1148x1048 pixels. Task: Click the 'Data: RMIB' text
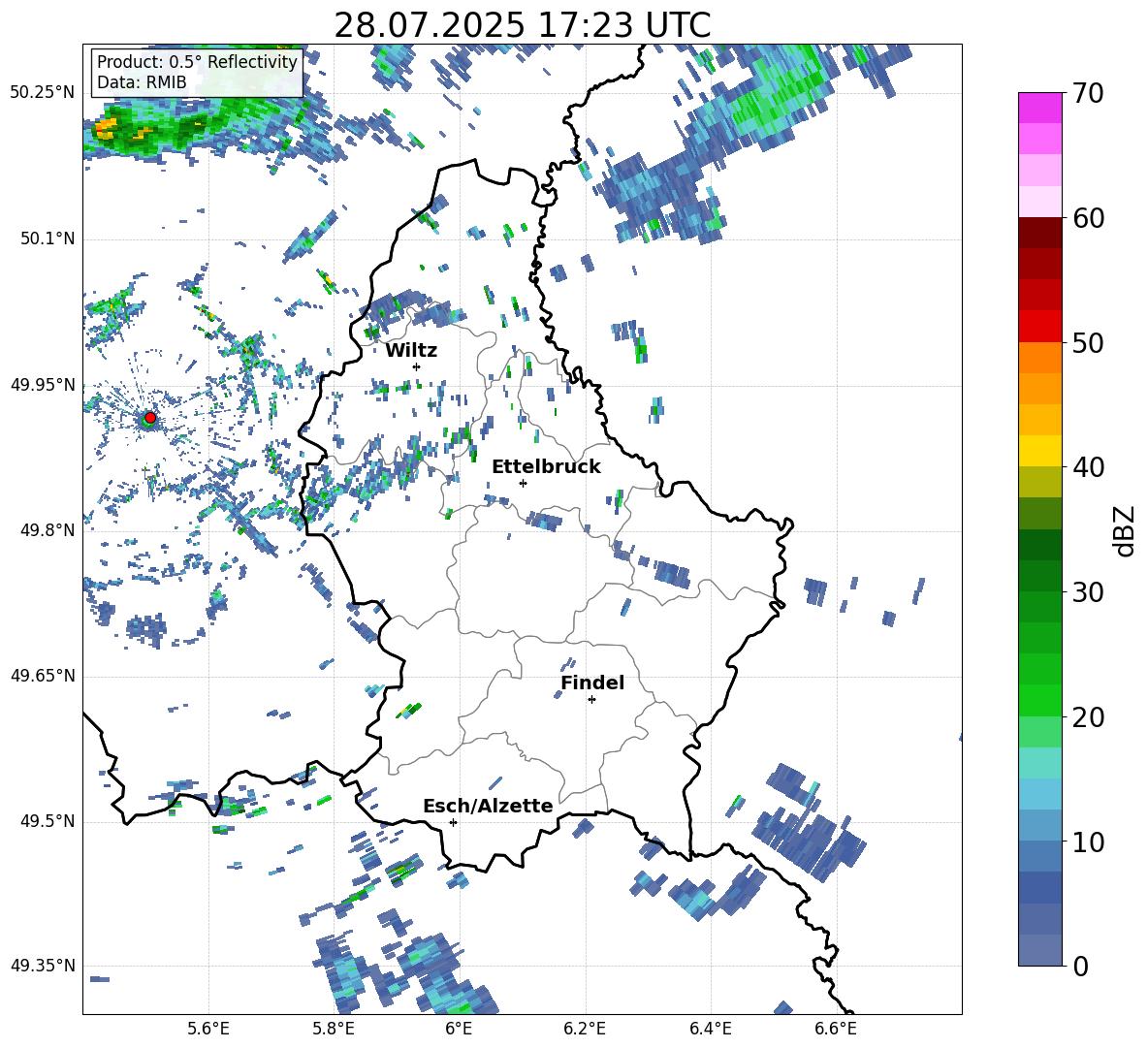point(142,82)
